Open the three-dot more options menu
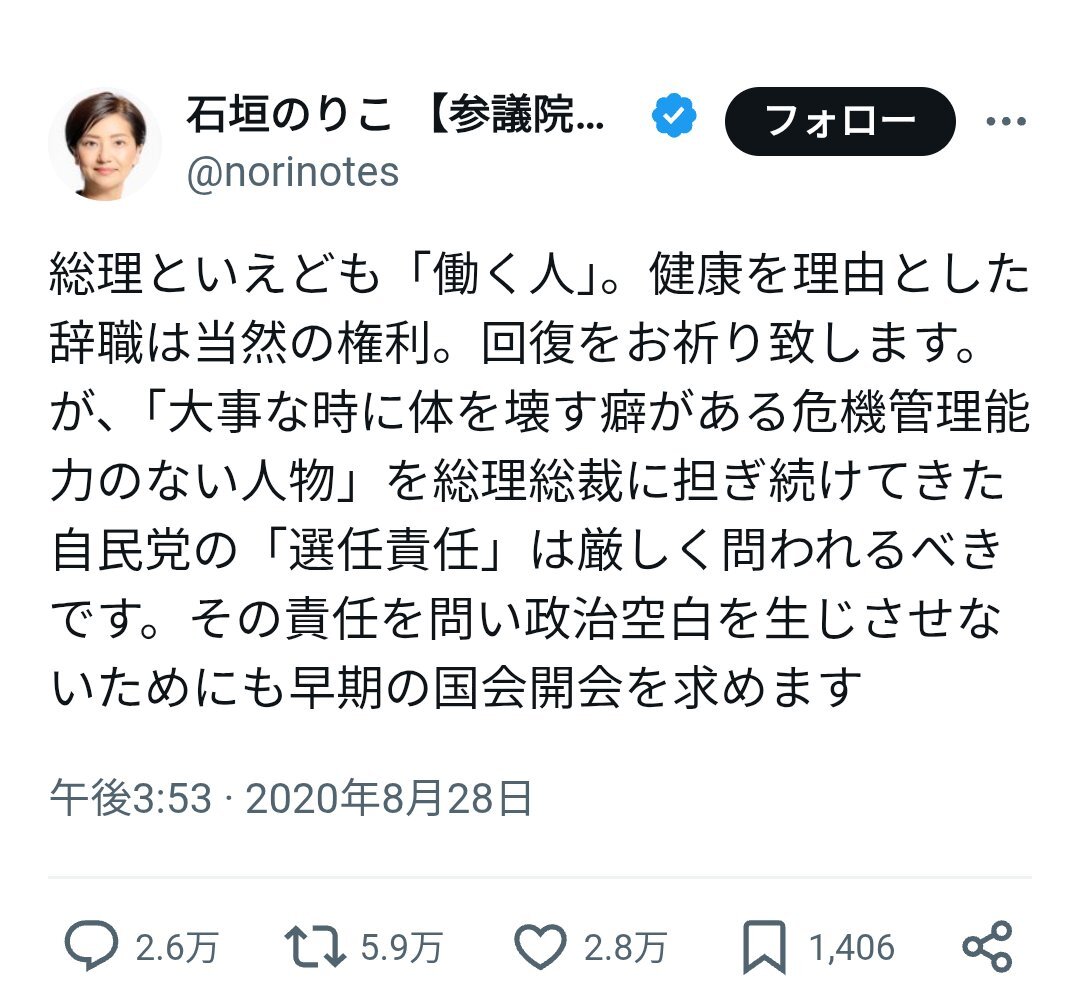Screen dimensions: 1080x989 pyautogui.click(x=1006, y=122)
